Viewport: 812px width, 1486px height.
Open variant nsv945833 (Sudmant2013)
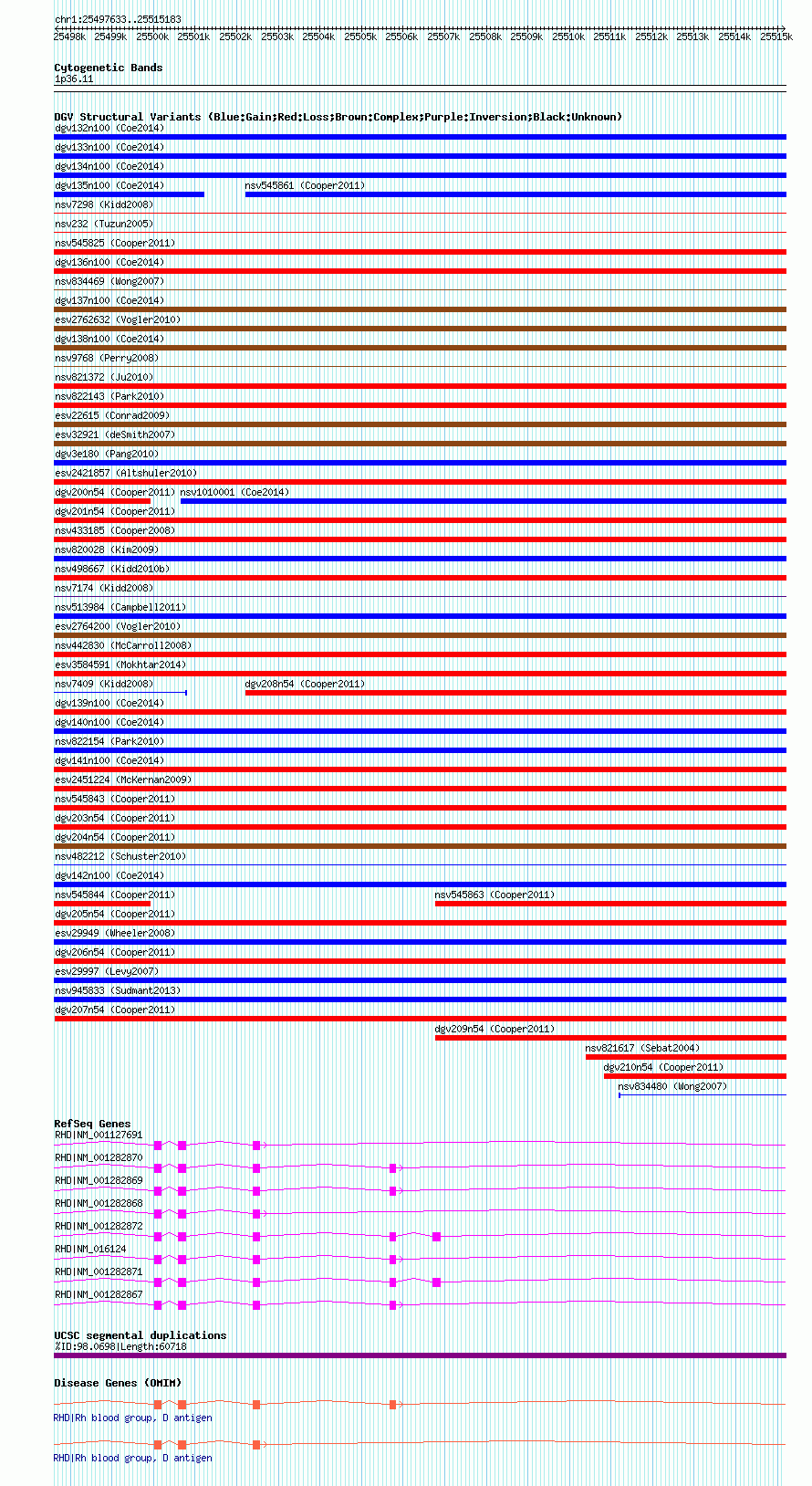click(118, 990)
